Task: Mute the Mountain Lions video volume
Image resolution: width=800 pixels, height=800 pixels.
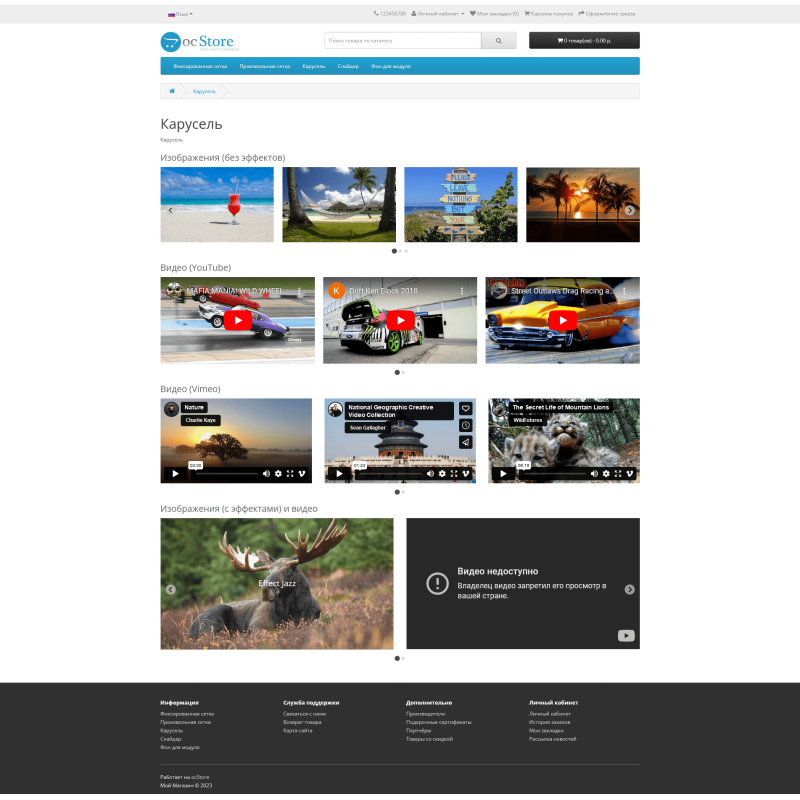Action: 595,473
